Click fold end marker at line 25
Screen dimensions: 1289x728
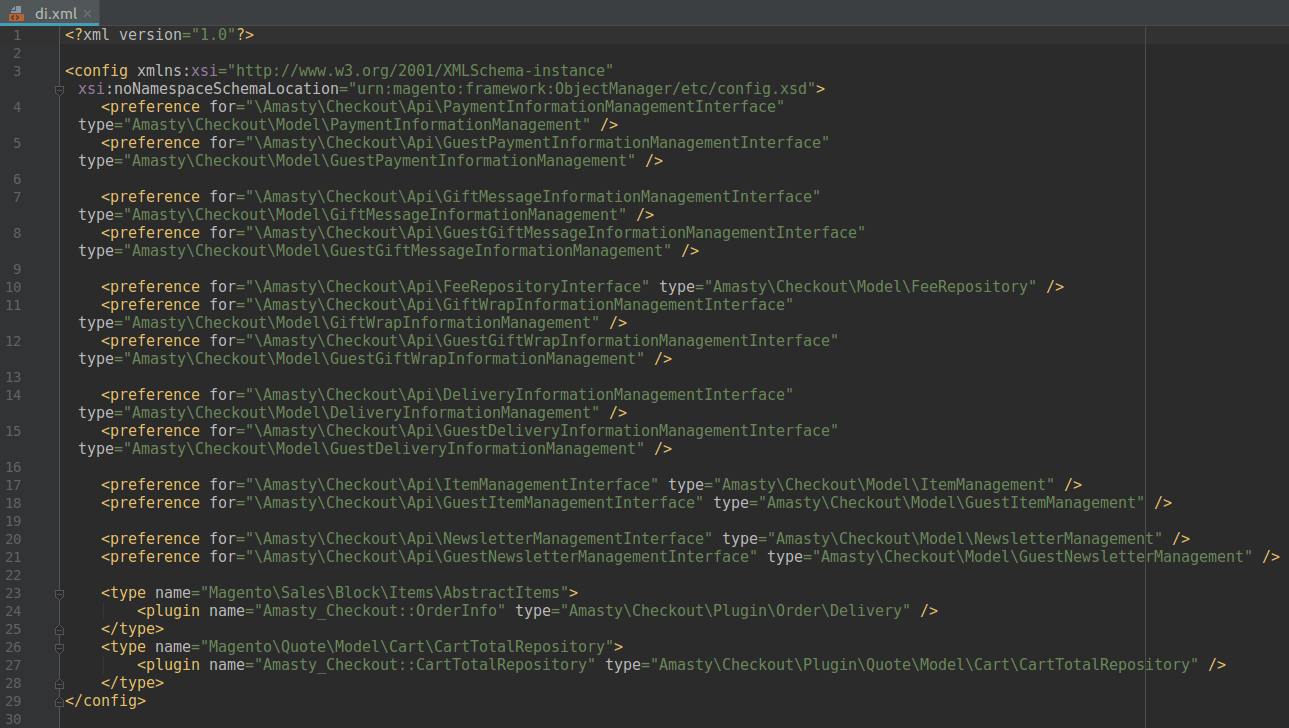click(x=59, y=629)
